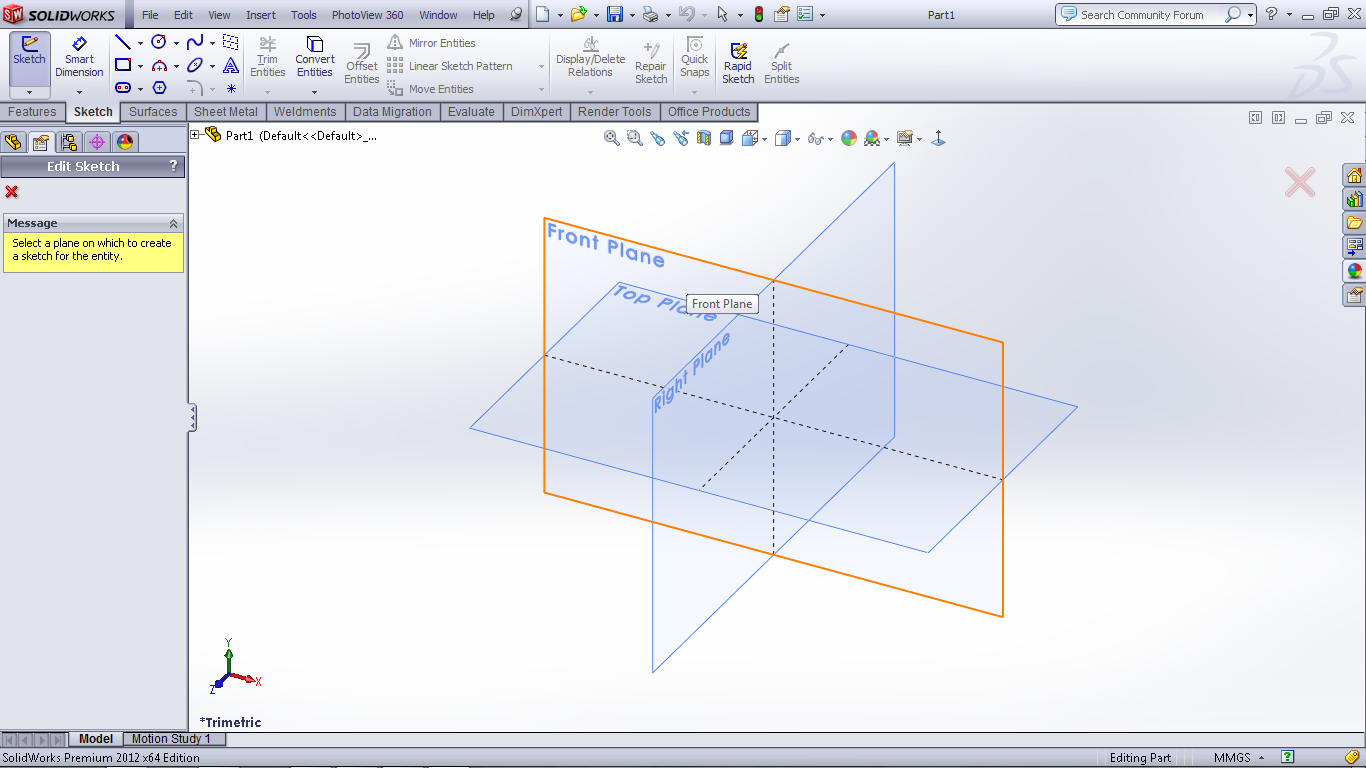Cancel Edit Sketch with red X
This screenshot has width=1366, height=768.
(x=12, y=192)
